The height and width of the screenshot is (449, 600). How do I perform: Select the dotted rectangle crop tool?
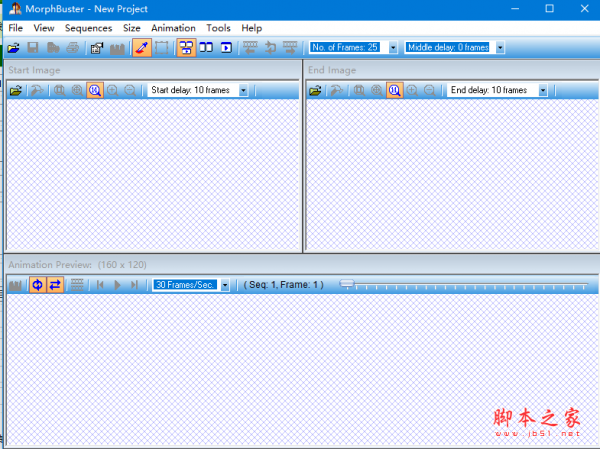162,48
